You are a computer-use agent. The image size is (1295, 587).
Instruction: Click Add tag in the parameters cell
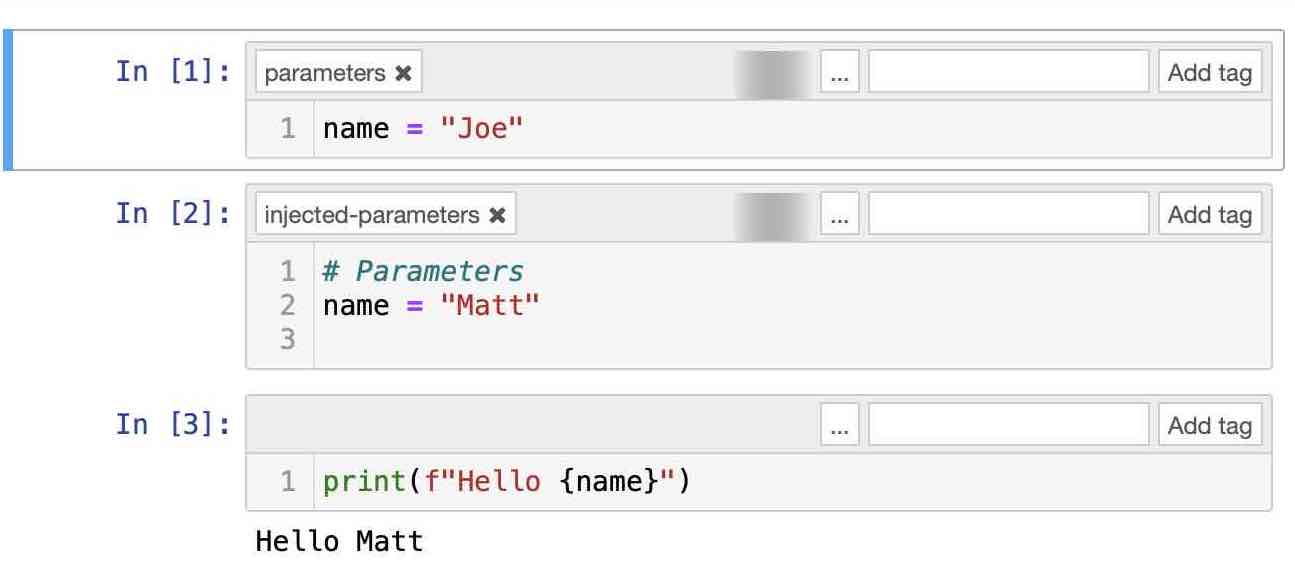(x=1210, y=73)
